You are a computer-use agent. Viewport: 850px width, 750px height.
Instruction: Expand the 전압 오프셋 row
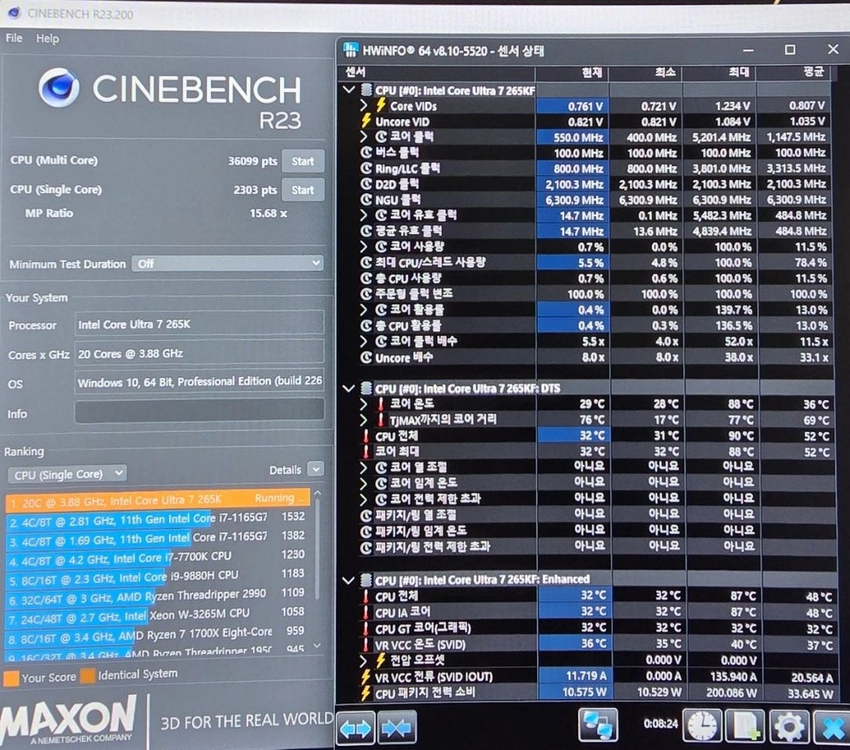pos(364,660)
